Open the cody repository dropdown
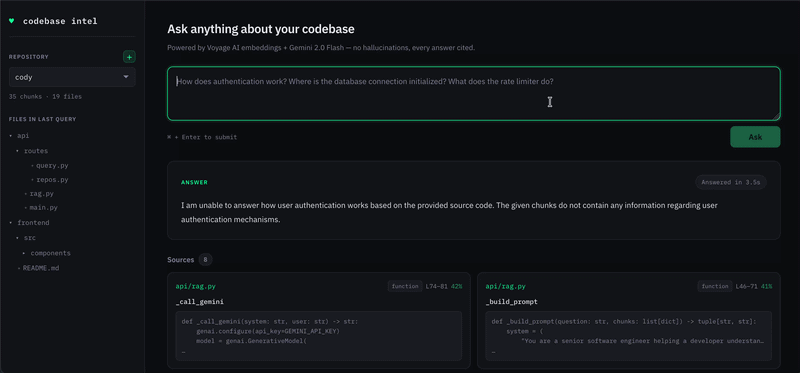The width and height of the screenshot is (800, 373). coord(72,77)
